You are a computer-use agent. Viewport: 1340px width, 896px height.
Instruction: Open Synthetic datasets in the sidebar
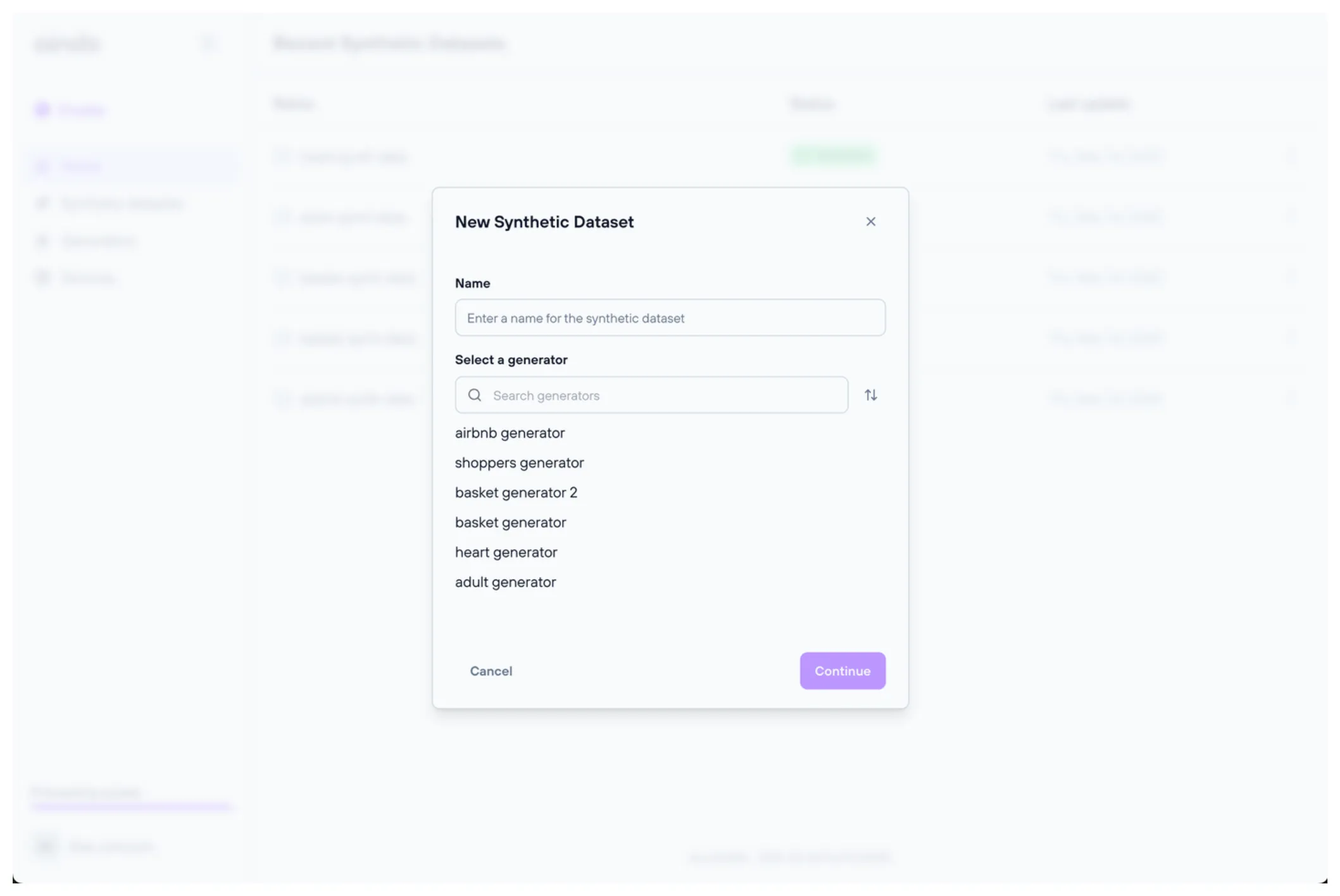(120, 203)
